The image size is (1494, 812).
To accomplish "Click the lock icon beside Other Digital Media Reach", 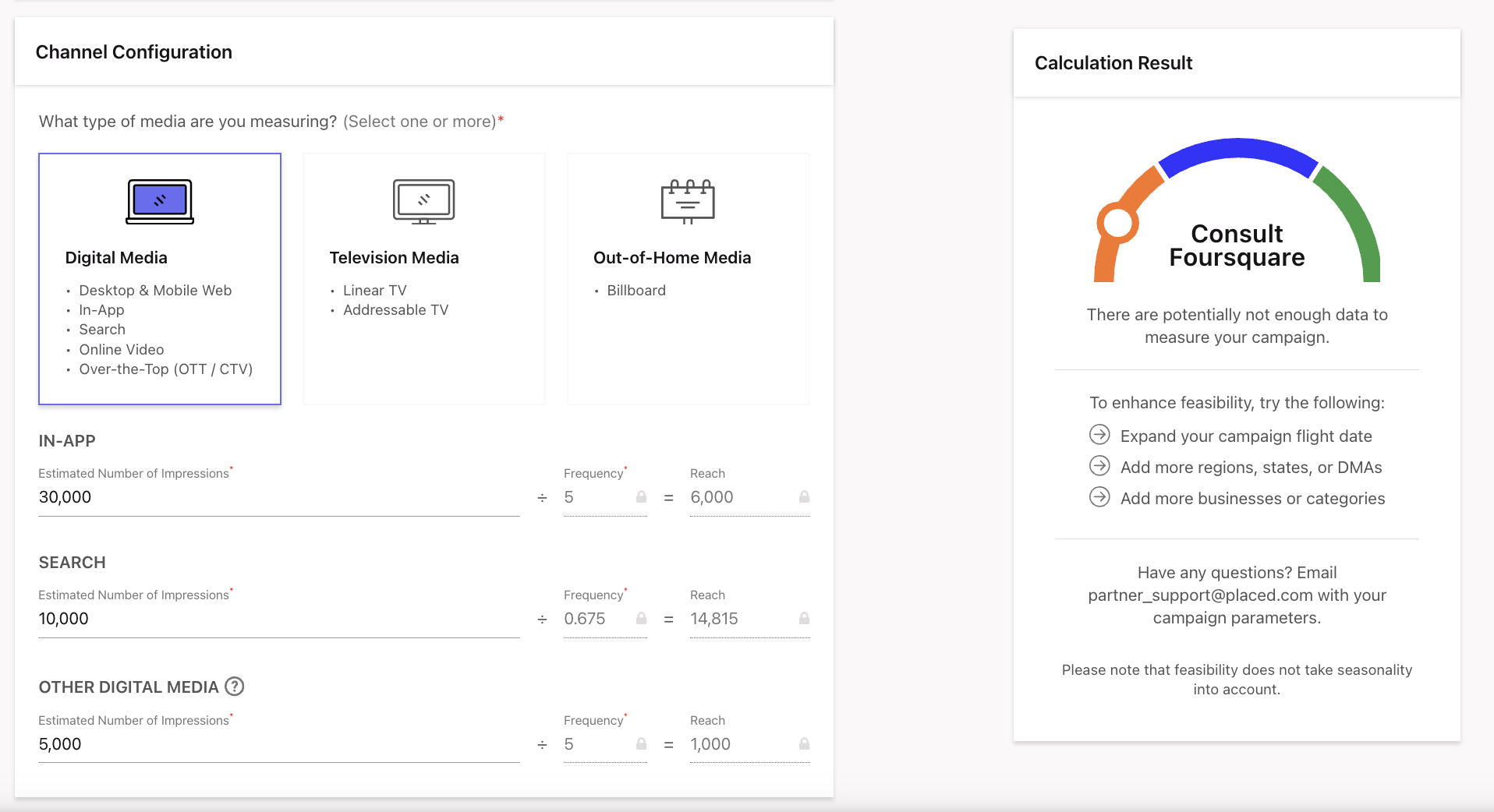I will (805, 744).
